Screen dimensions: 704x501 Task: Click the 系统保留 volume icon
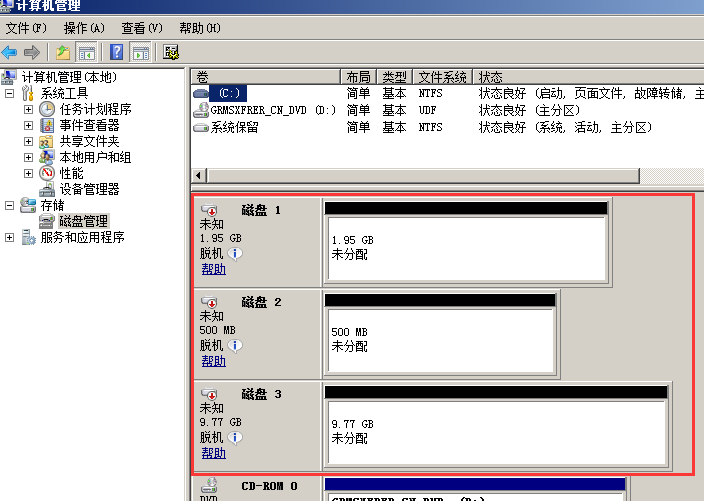coord(201,127)
